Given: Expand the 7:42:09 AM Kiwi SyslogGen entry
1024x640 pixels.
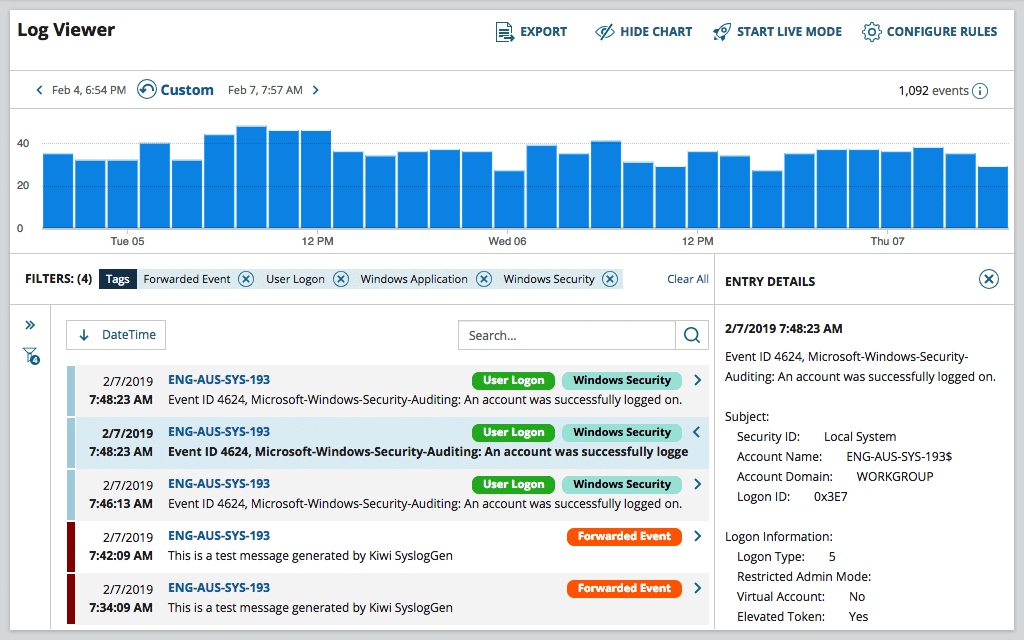Looking at the screenshot, I should click(698, 536).
